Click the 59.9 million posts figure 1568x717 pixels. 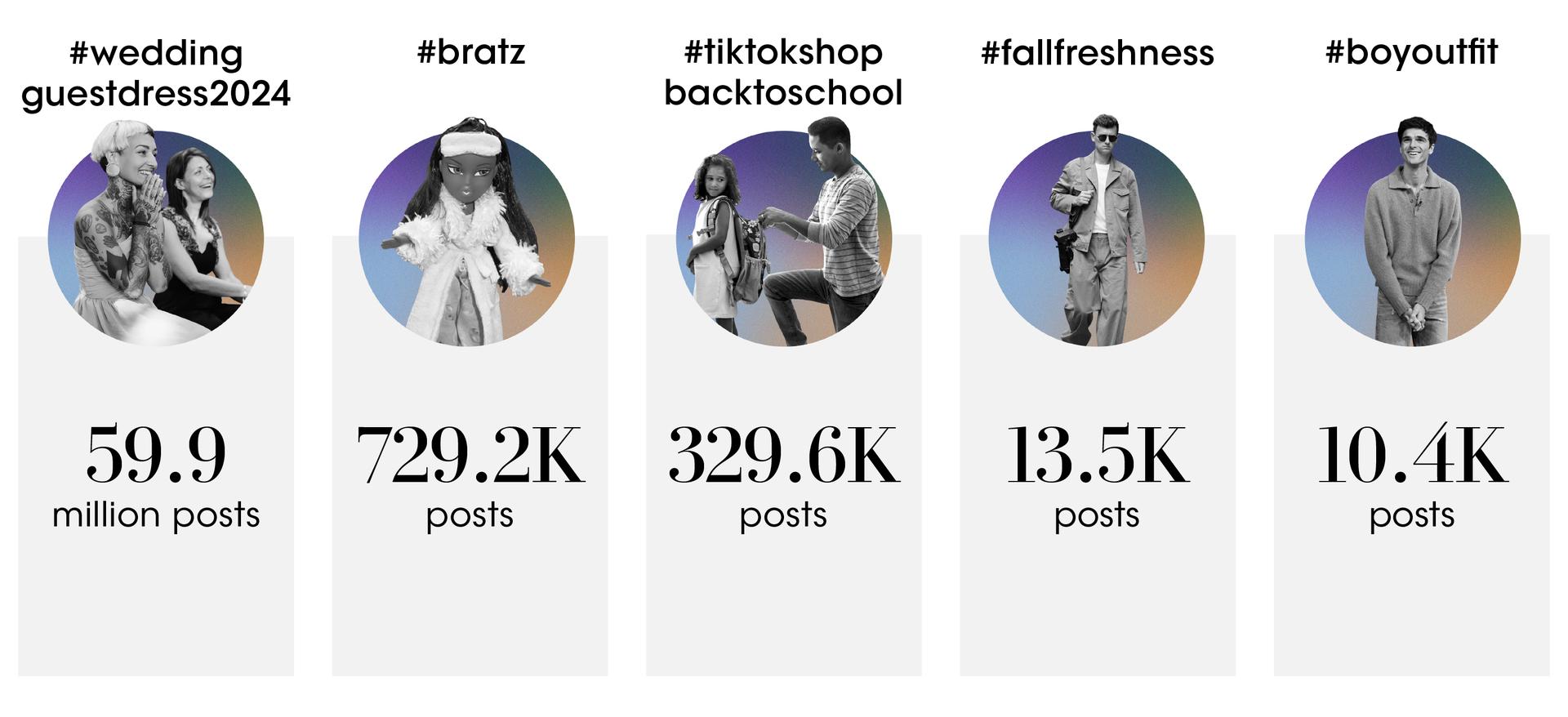tap(156, 454)
